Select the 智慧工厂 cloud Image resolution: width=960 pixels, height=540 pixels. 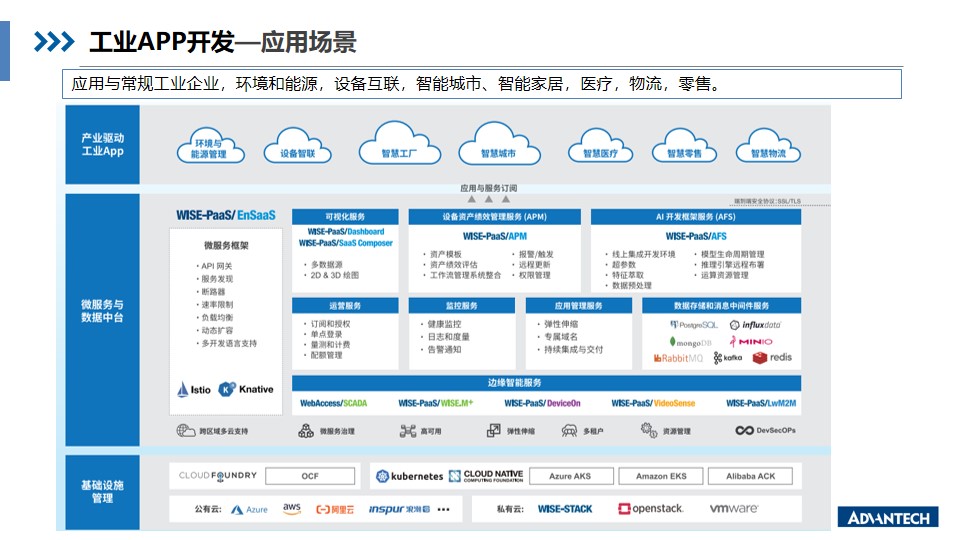[399, 143]
